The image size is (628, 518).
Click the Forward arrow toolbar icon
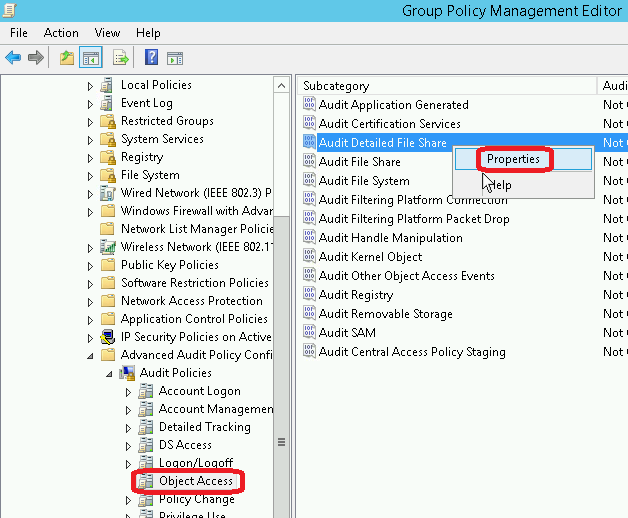point(36,57)
